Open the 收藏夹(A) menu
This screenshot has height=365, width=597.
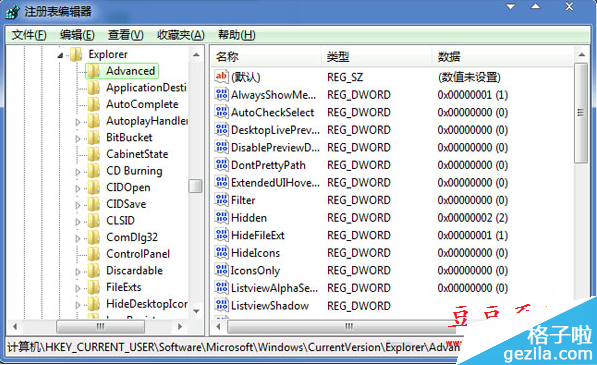181,35
